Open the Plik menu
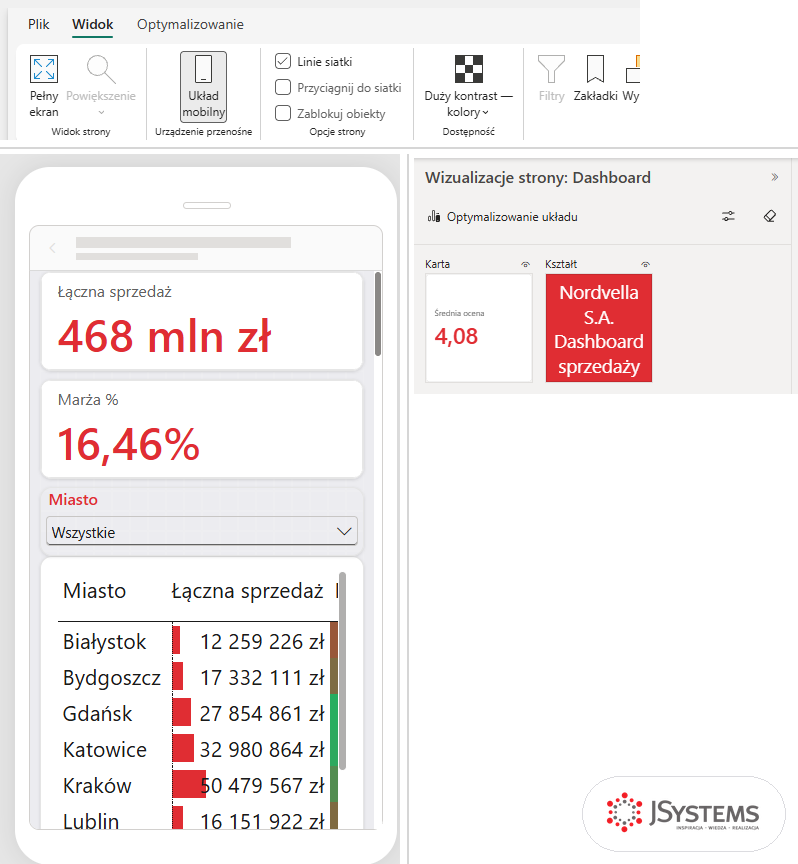Screen dimensions: 798x864 [39, 24]
